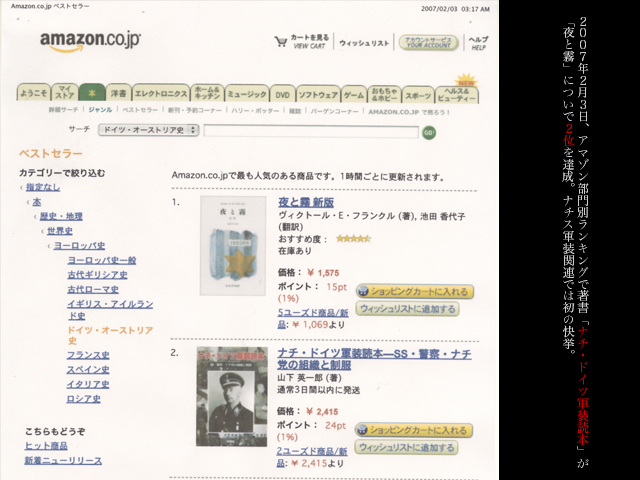This screenshot has height=480, width=640.
Task: Open the エレクトロニクス tab
Action: click(x=161, y=93)
